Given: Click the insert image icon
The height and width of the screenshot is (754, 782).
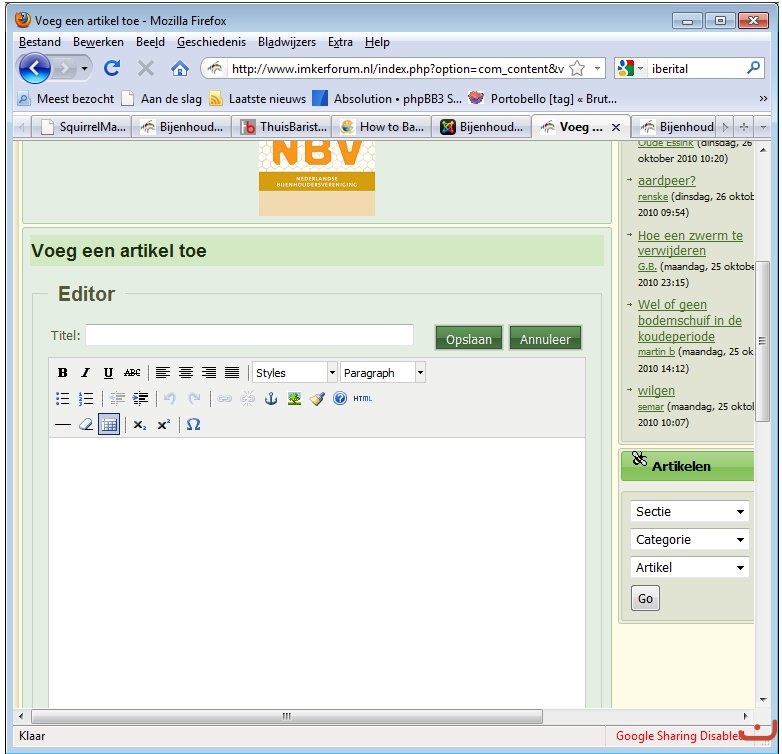Looking at the screenshot, I should pos(294,398).
